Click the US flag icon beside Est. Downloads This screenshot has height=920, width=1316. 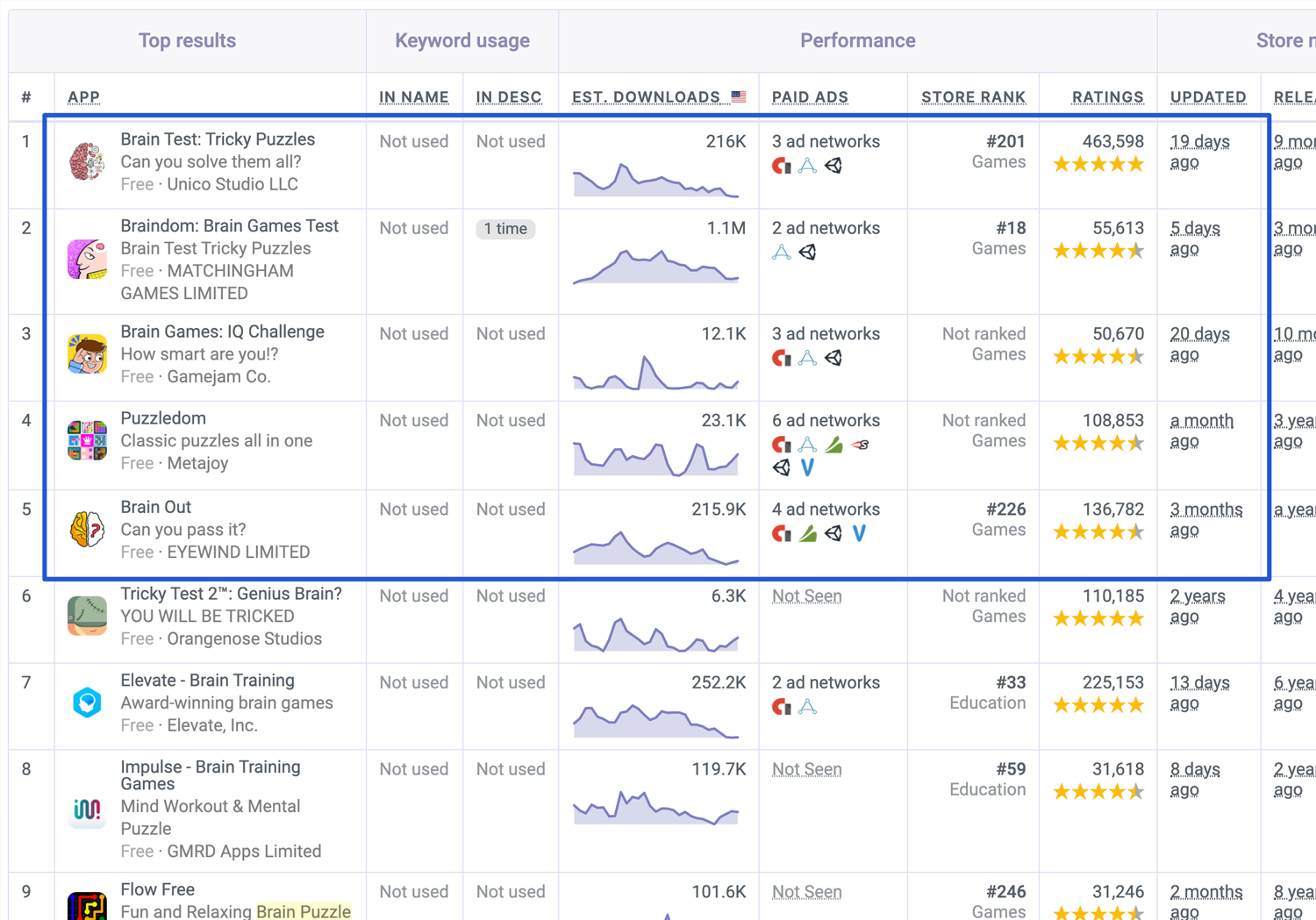click(x=739, y=96)
